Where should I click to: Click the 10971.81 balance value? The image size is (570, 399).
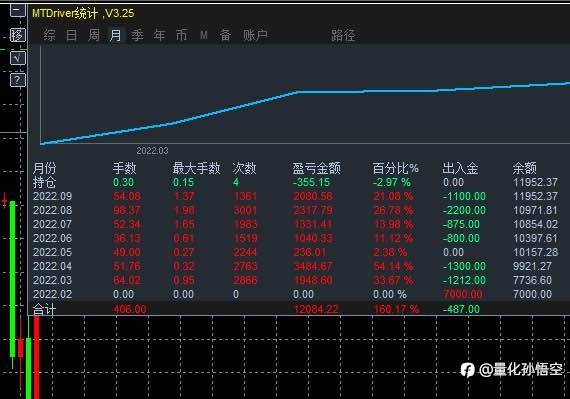[535, 210]
